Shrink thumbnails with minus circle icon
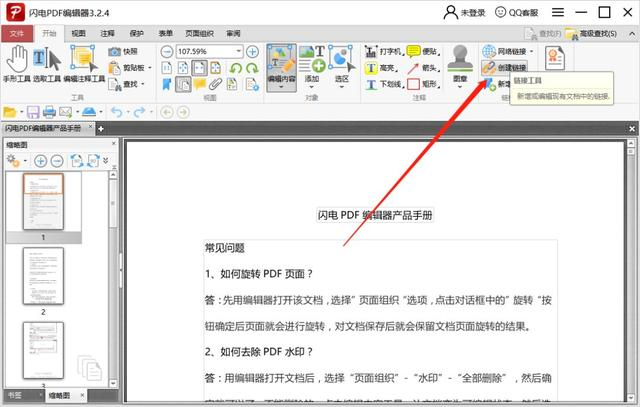Image resolution: width=640 pixels, height=407 pixels. click(57, 161)
